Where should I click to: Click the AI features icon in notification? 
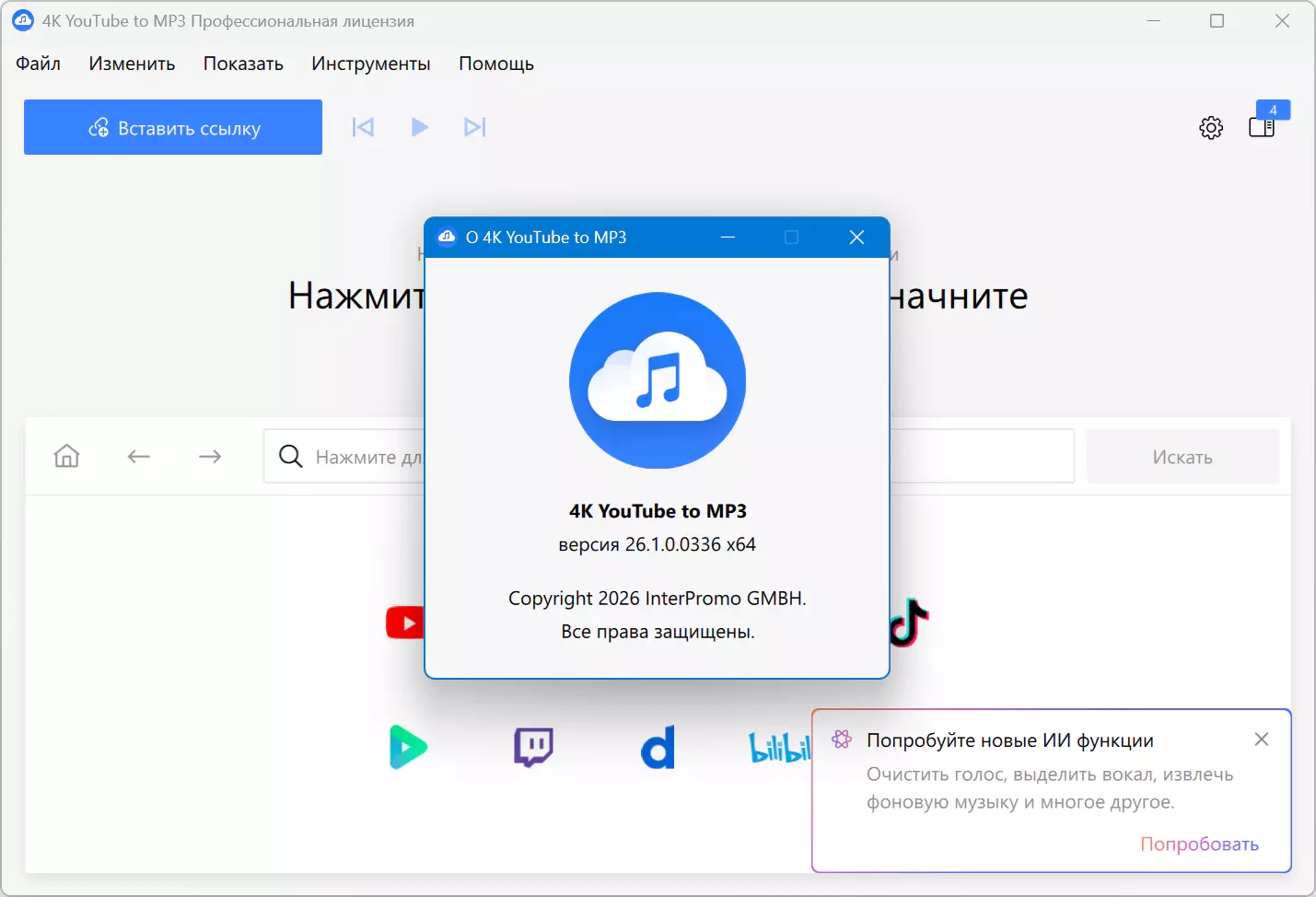[x=842, y=739]
